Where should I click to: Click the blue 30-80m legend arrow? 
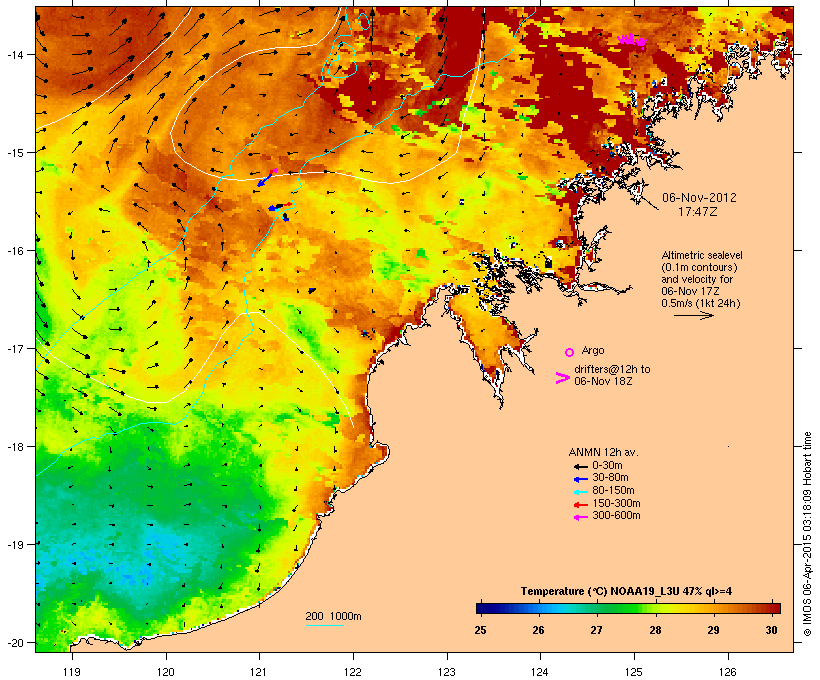click(580, 479)
